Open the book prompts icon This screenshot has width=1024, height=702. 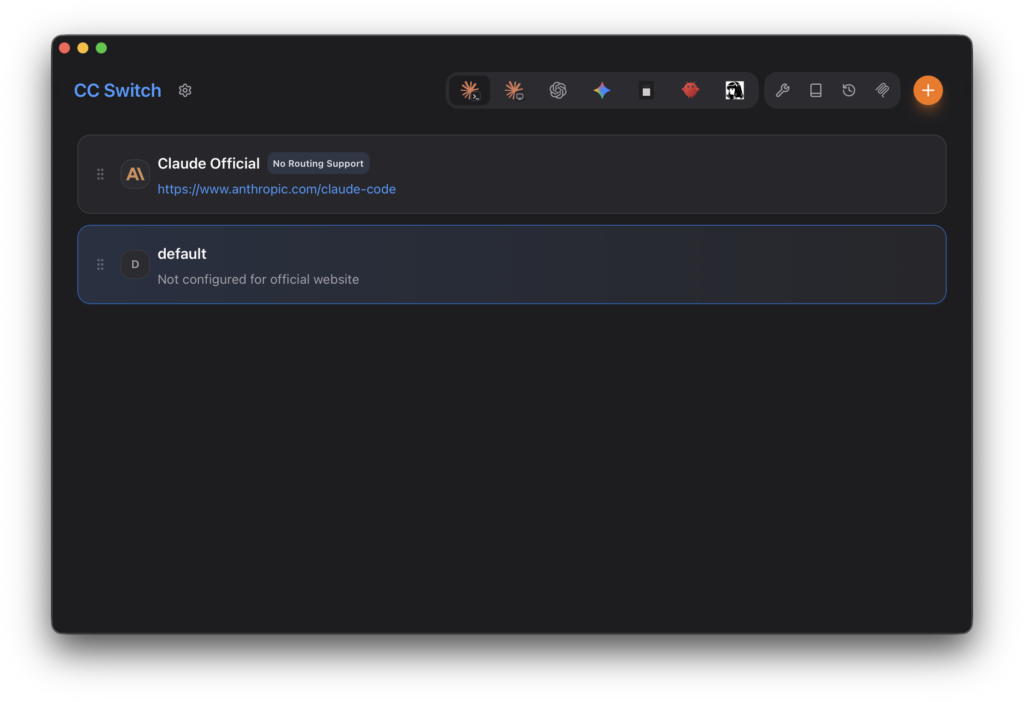[x=816, y=90]
